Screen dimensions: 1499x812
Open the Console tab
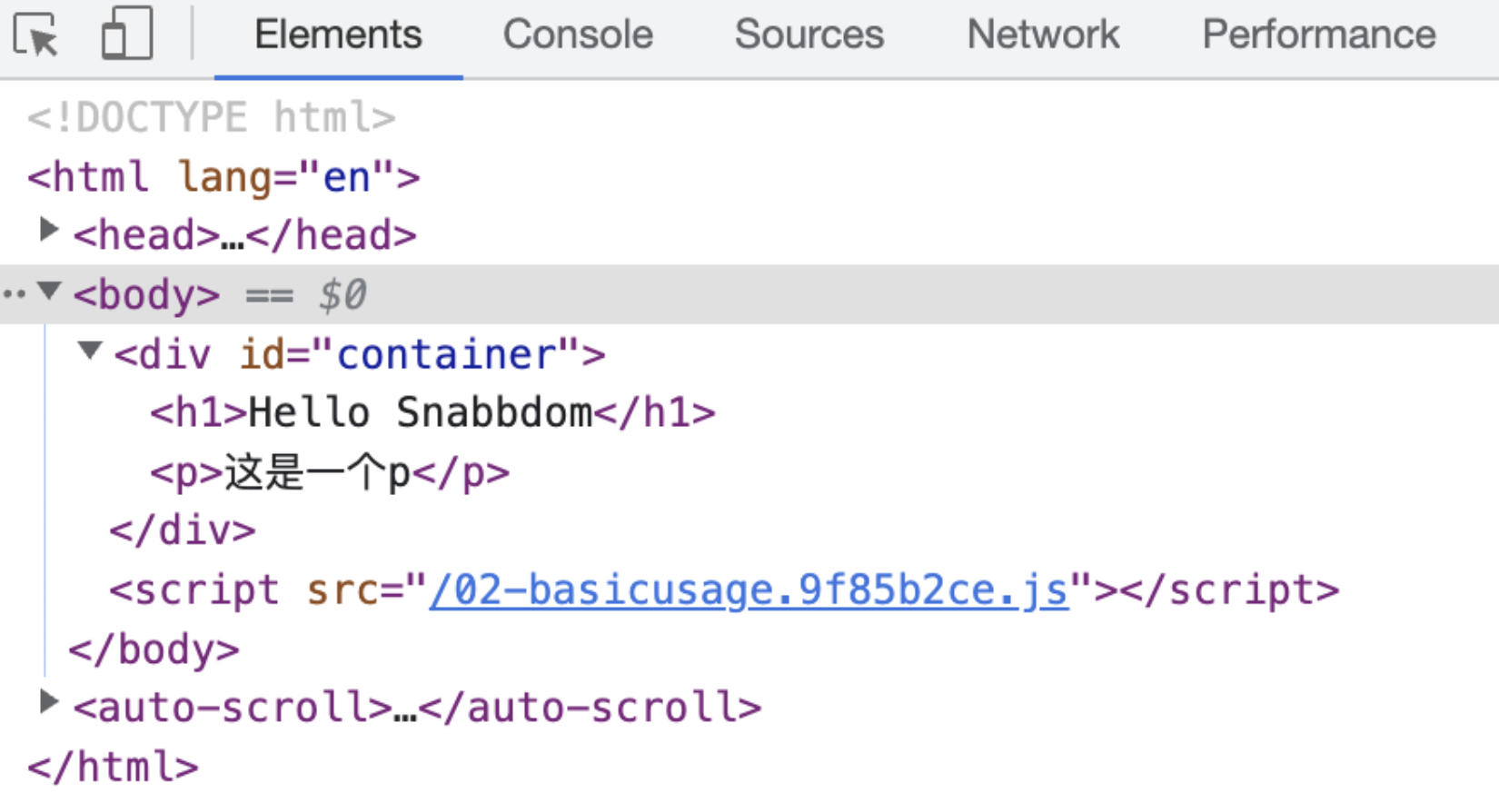[x=578, y=35]
